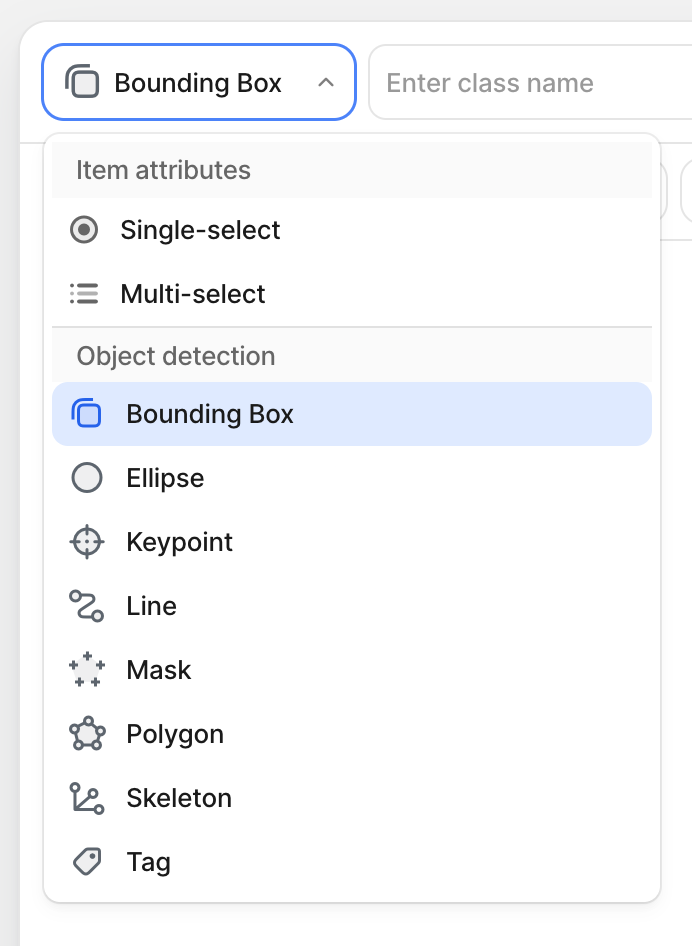Select the Skeleton tool icon
This screenshot has width=692, height=946.
87,797
